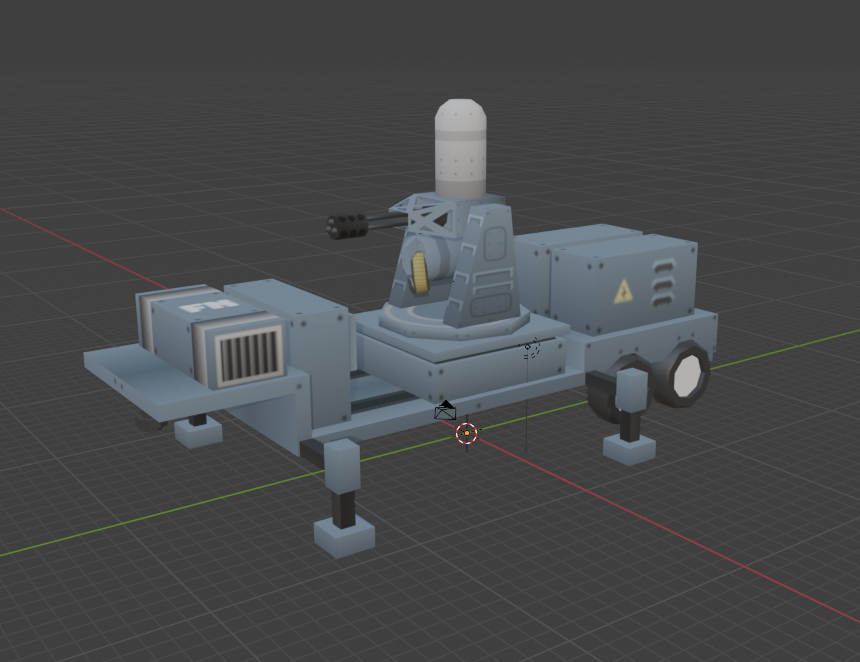Click the yellow ammo belt on the turret
Image resolution: width=860 pixels, height=662 pixels.
point(421,272)
